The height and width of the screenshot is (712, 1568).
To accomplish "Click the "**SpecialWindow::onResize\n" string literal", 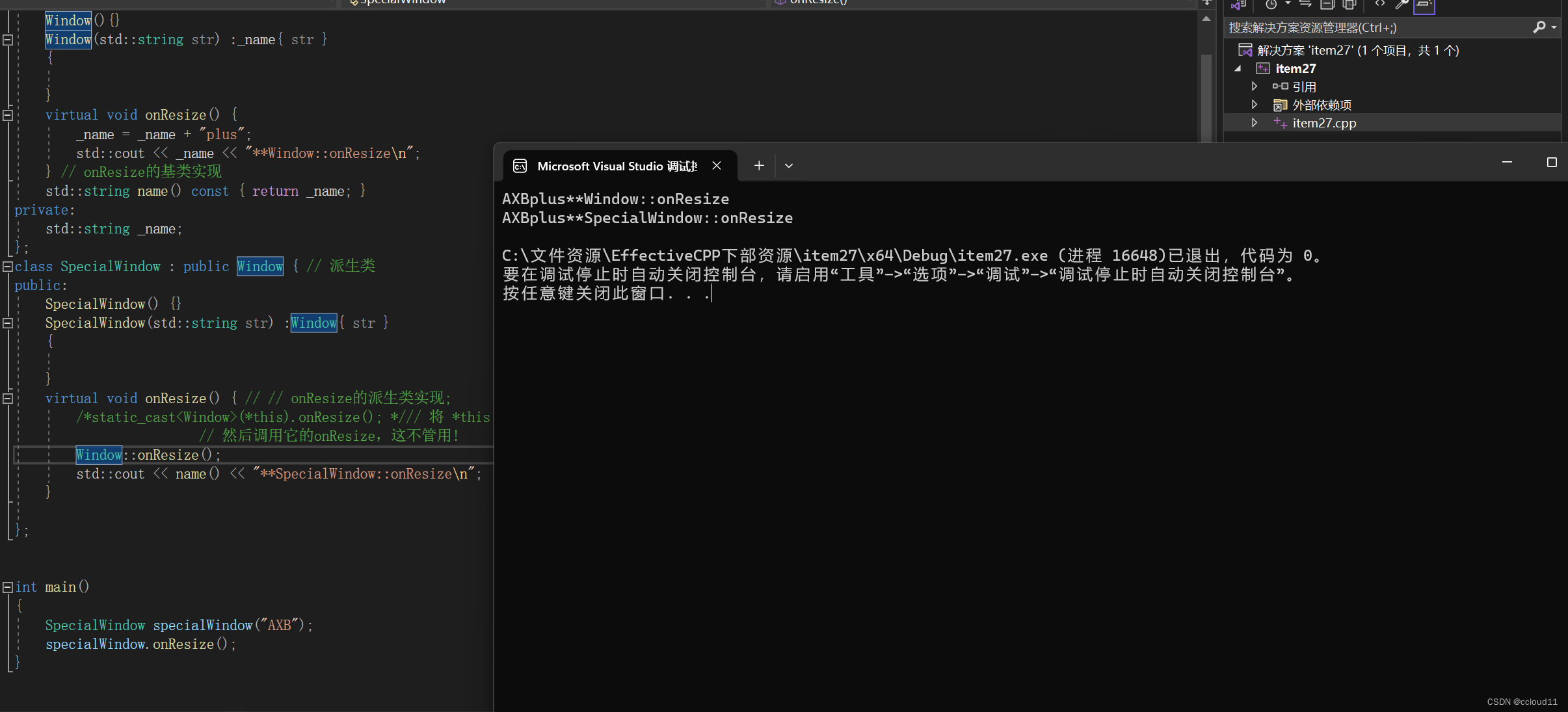I will pos(364,474).
